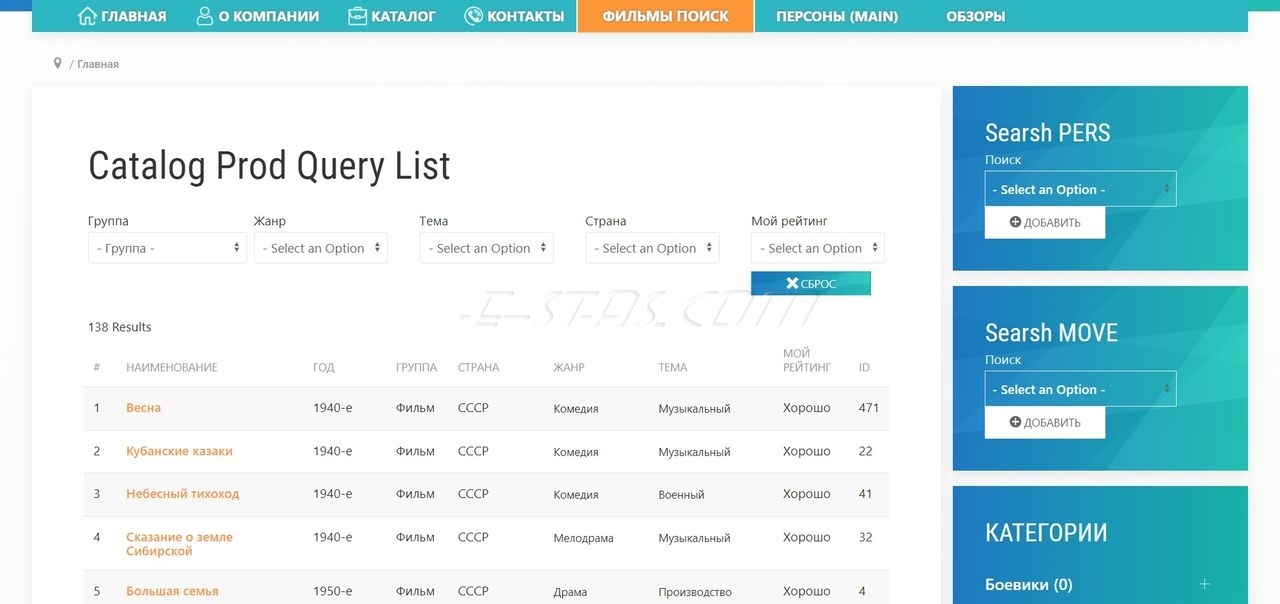
Task: Click the location pin breadcrumb icon
Action: pyautogui.click(x=57, y=63)
